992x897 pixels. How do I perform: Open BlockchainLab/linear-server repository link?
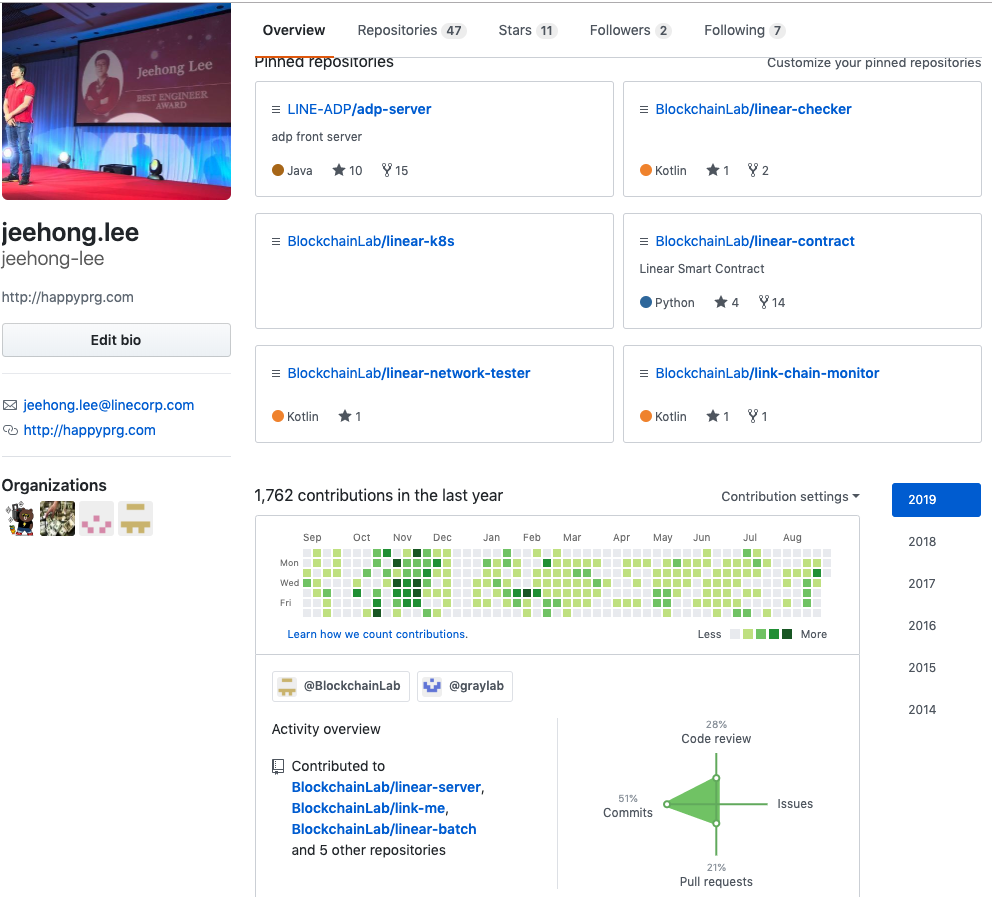click(384, 787)
